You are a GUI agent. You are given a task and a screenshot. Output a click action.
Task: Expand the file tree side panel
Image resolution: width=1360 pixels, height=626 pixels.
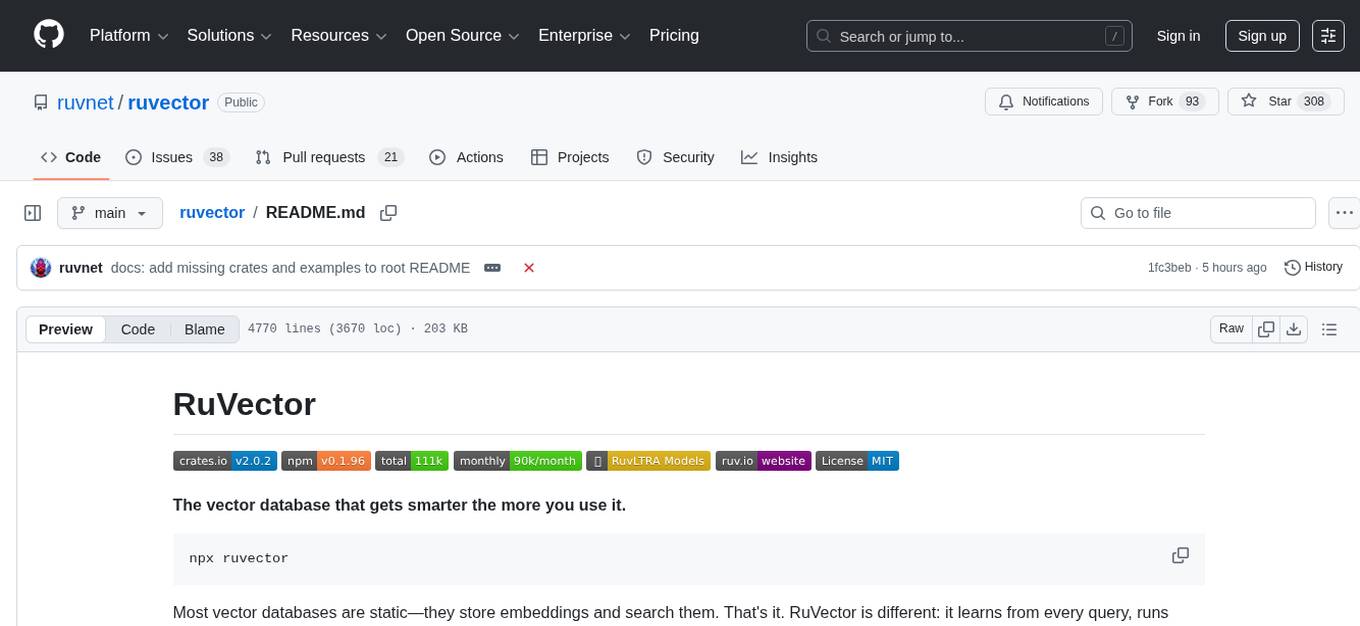pos(32,212)
